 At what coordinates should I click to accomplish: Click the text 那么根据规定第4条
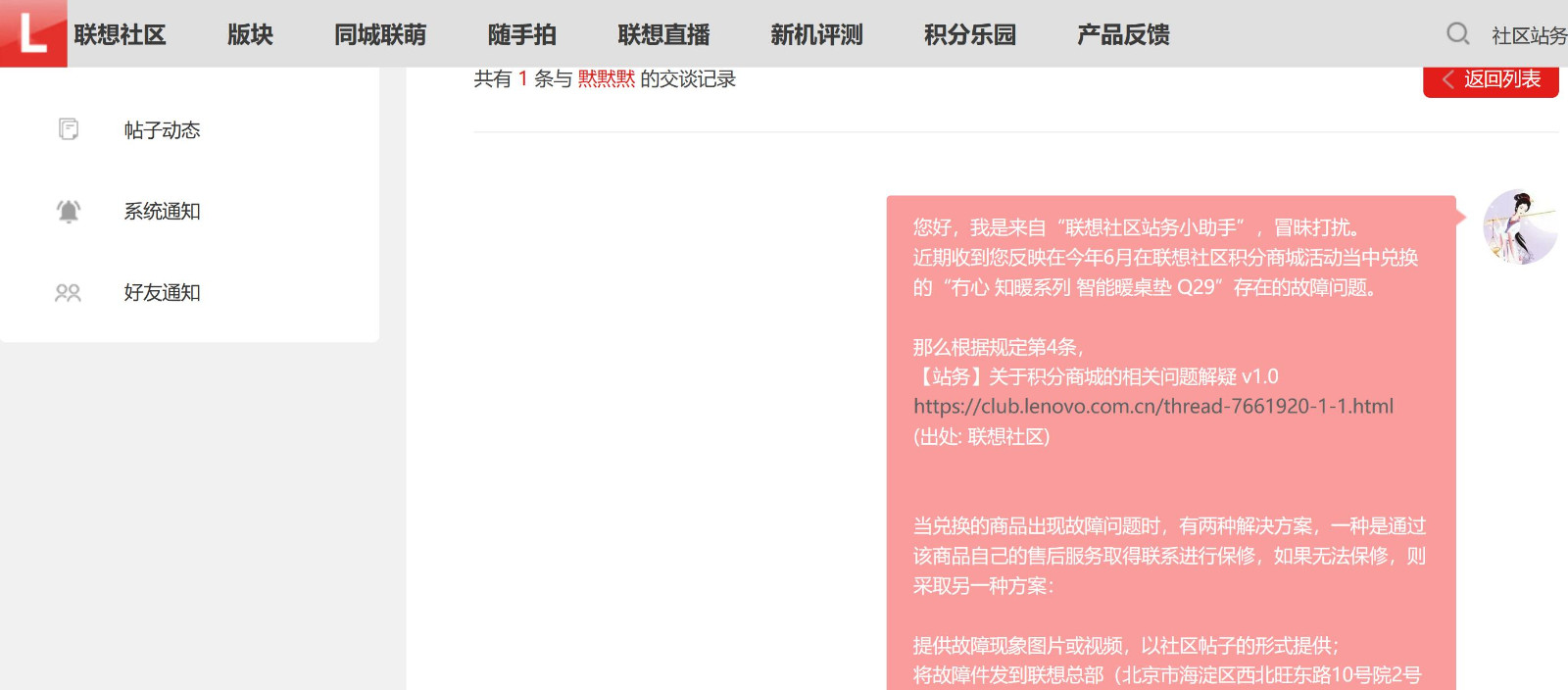[x=998, y=347]
